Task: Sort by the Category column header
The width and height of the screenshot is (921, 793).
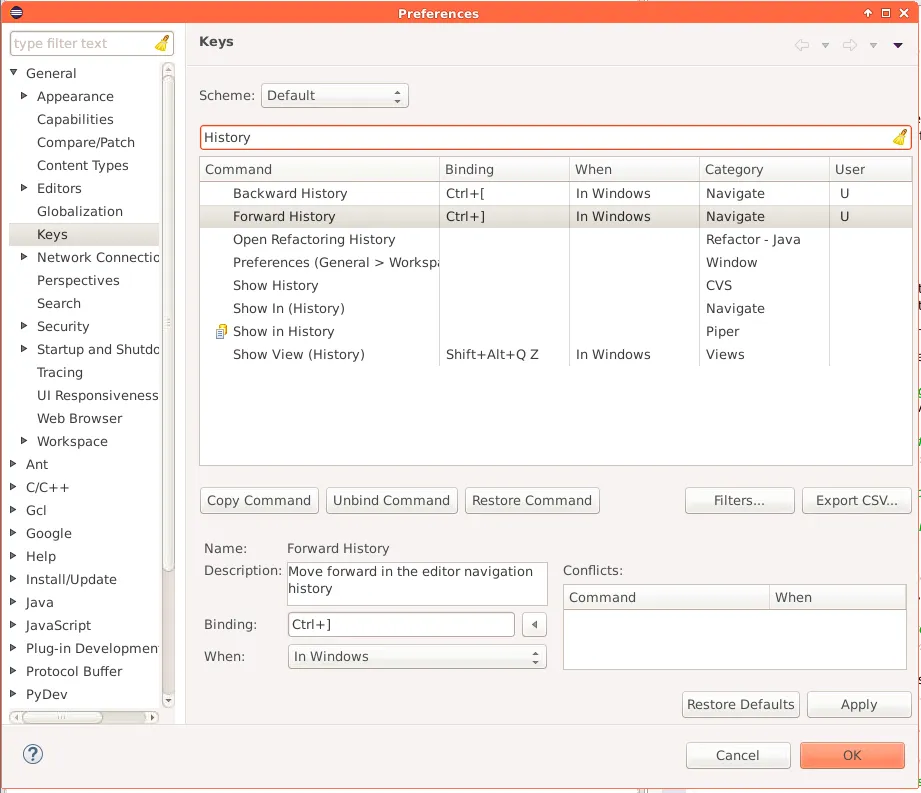Action: (764, 169)
